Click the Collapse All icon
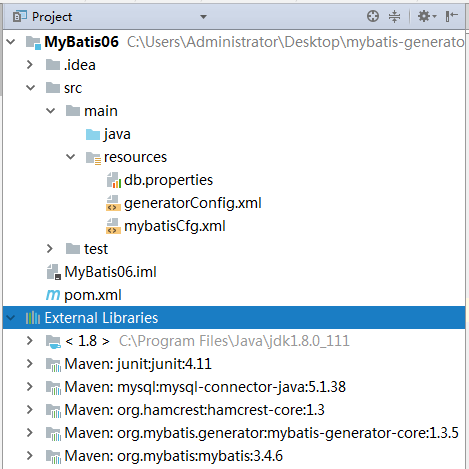469x469 pixels. (x=394, y=16)
